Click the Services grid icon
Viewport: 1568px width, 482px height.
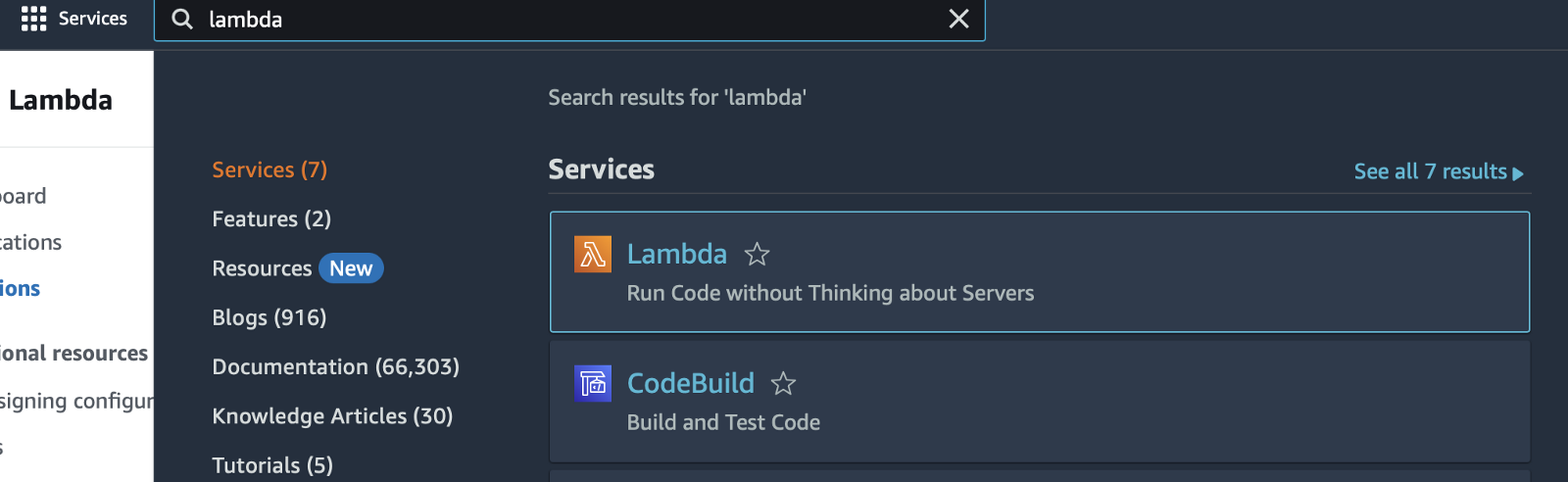(33, 19)
